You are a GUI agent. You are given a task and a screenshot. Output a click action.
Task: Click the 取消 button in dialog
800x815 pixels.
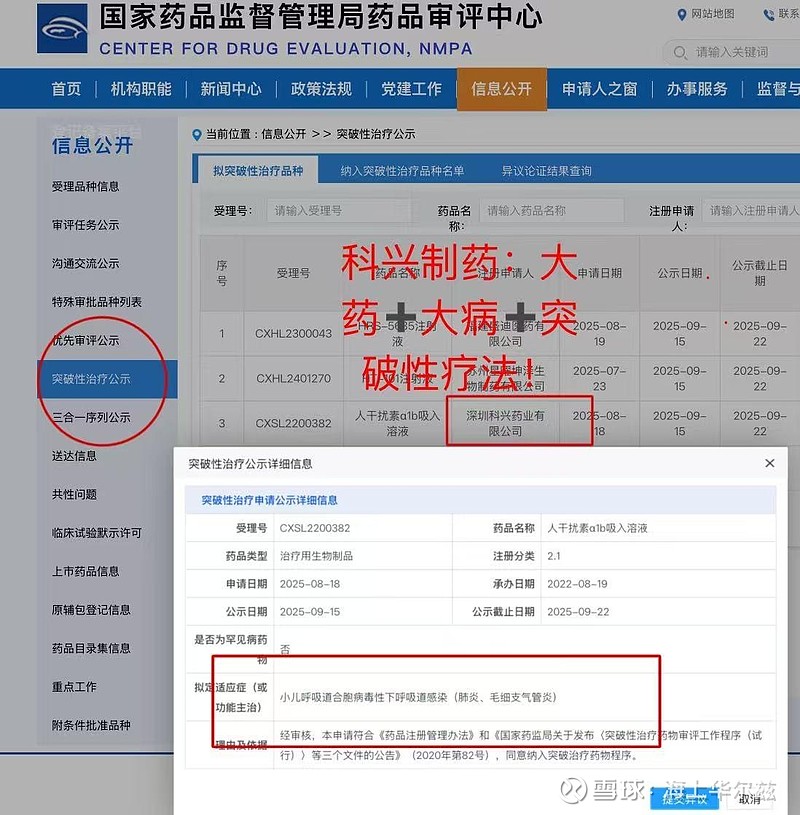750,799
